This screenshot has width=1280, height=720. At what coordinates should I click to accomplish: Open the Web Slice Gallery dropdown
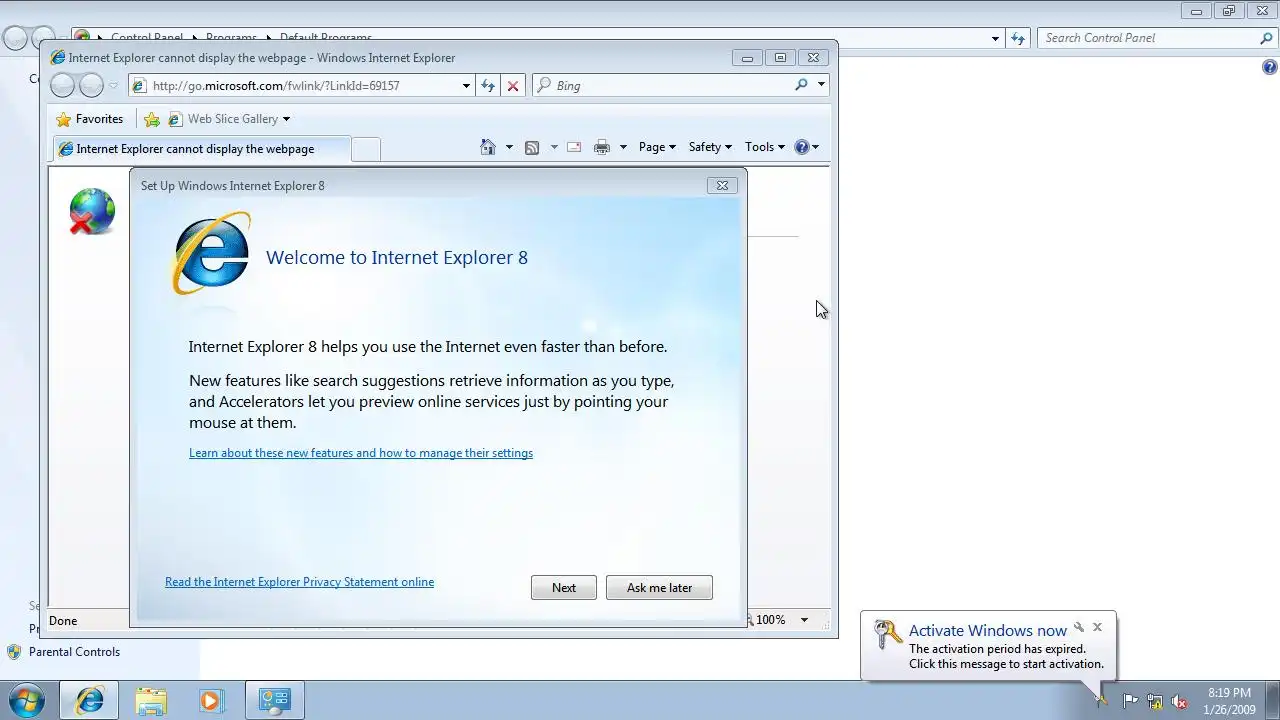230,119
